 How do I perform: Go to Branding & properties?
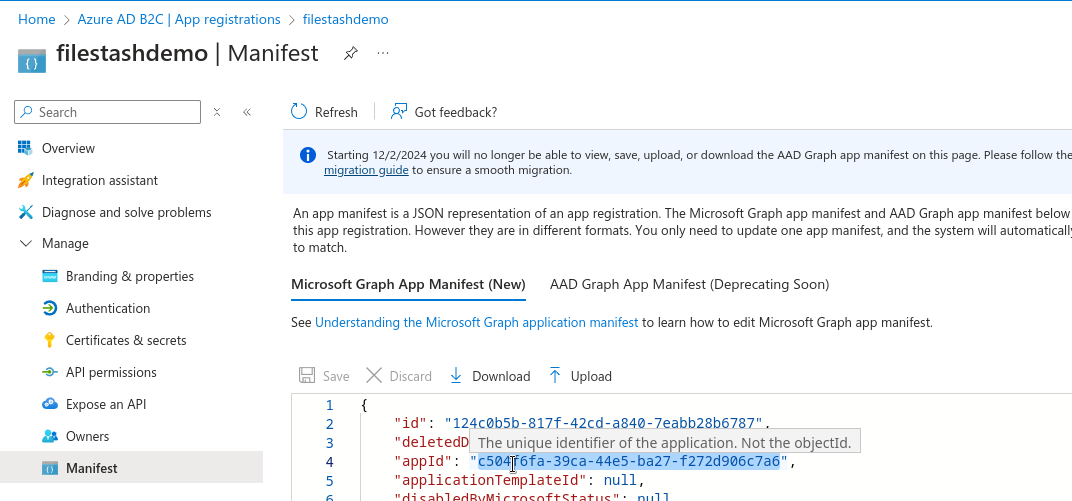coord(131,276)
